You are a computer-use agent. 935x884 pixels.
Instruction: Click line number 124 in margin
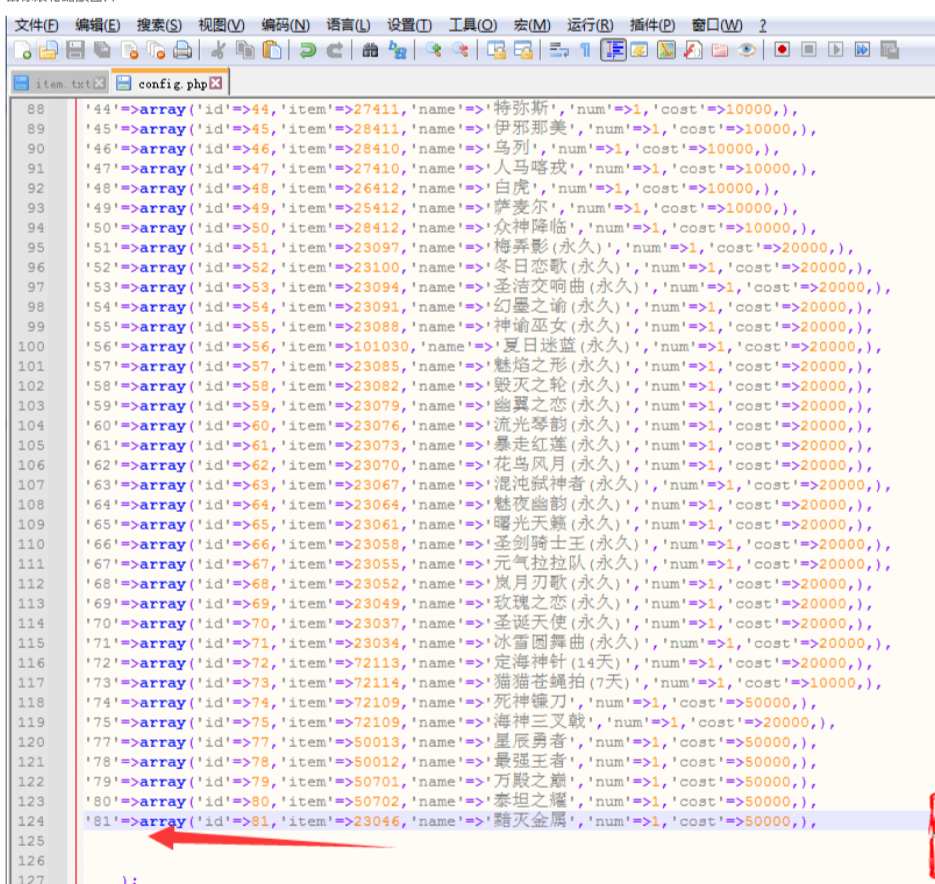pyautogui.click(x=31, y=821)
